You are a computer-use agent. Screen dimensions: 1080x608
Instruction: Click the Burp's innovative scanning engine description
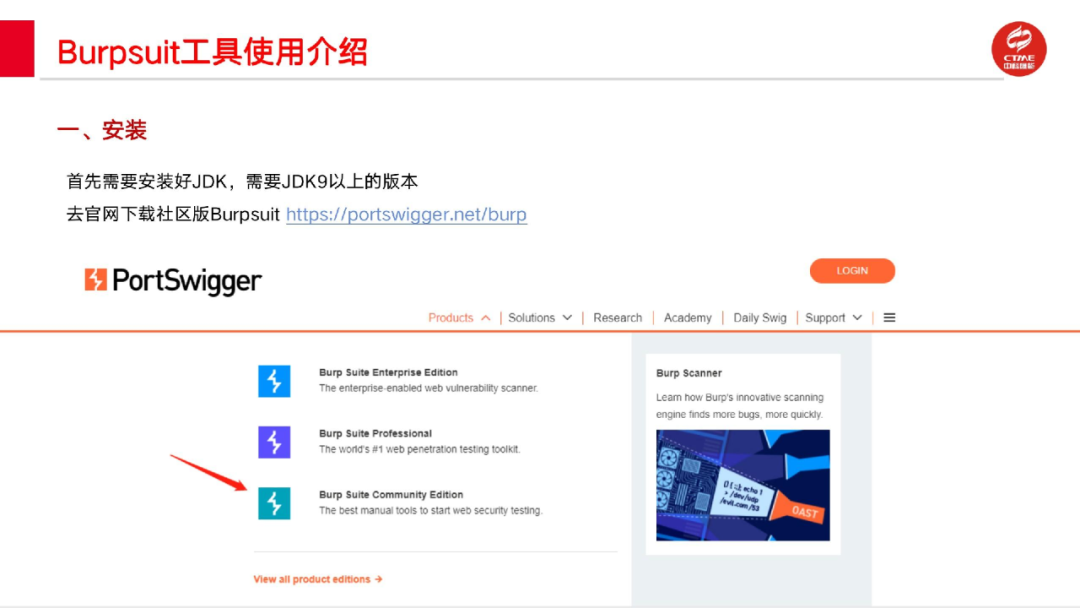pos(740,406)
